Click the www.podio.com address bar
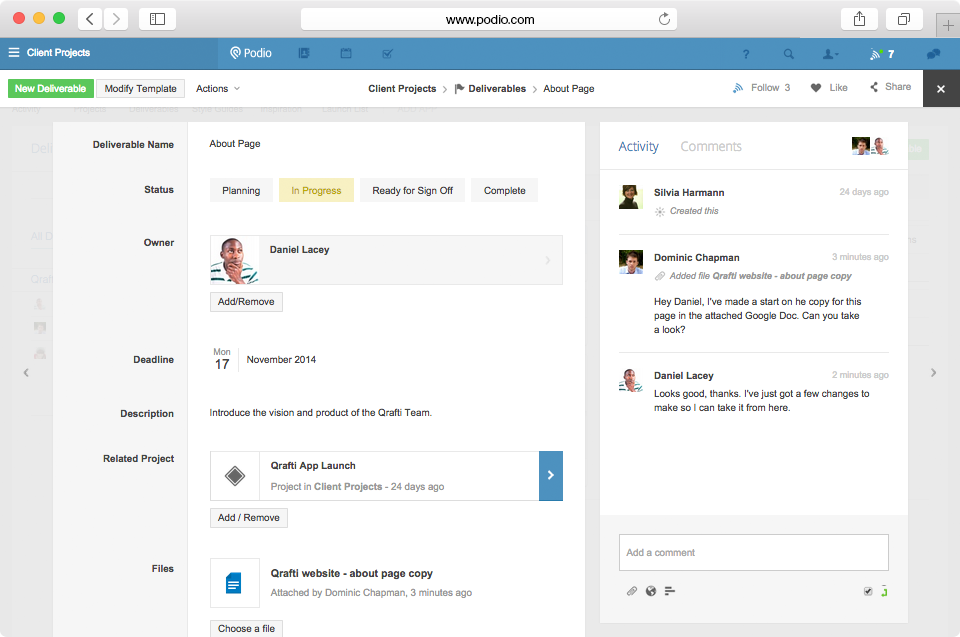Screen dimensions: 960x637 pos(489,20)
